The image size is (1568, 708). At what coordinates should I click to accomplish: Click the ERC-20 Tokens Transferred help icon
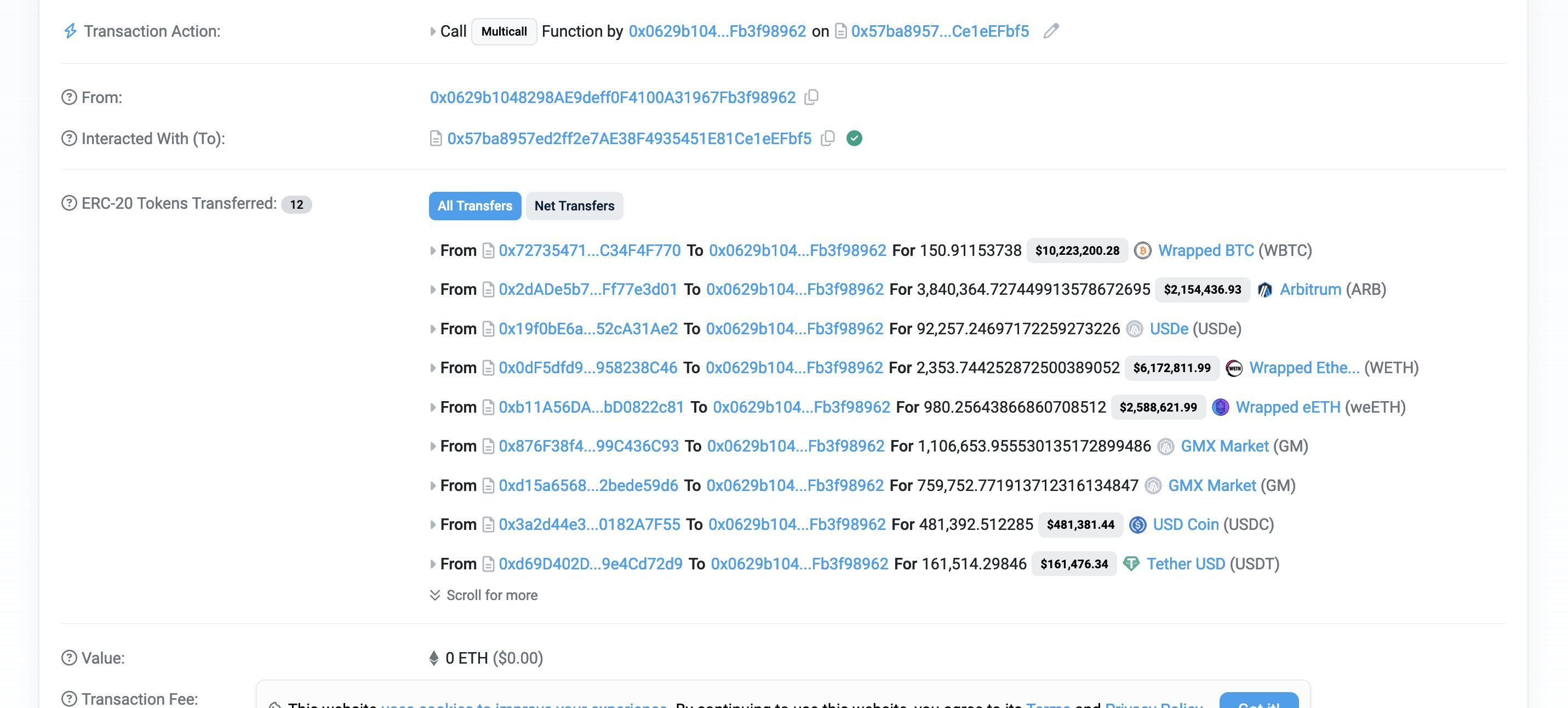click(70, 203)
